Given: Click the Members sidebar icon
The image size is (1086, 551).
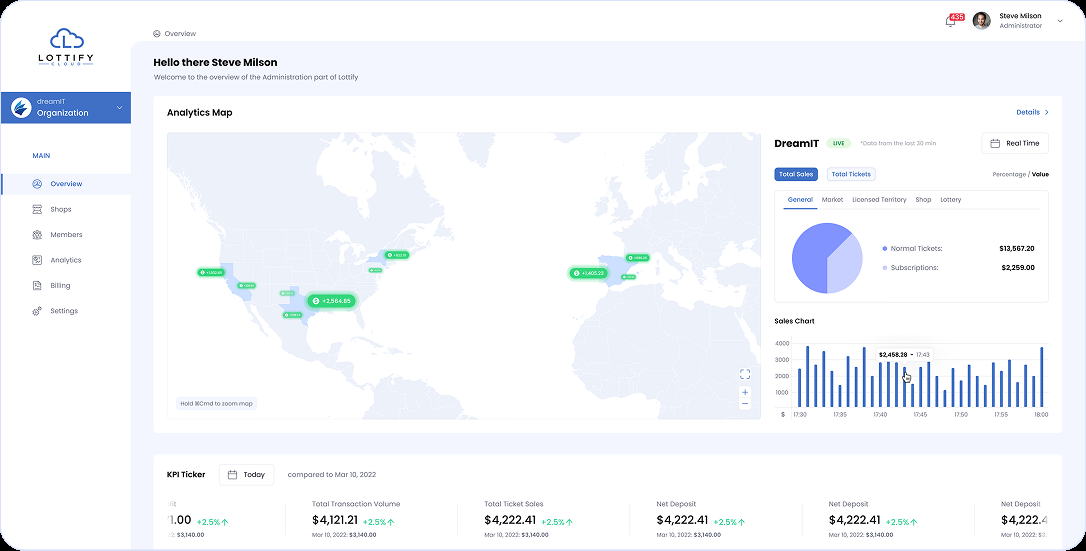Looking at the screenshot, I should (x=37, y=235).
